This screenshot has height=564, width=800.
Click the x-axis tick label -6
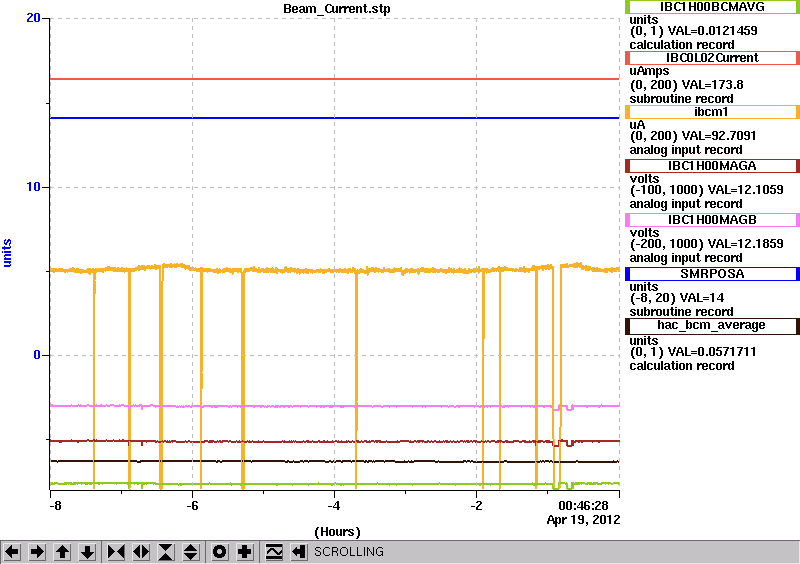pos(192,506)
